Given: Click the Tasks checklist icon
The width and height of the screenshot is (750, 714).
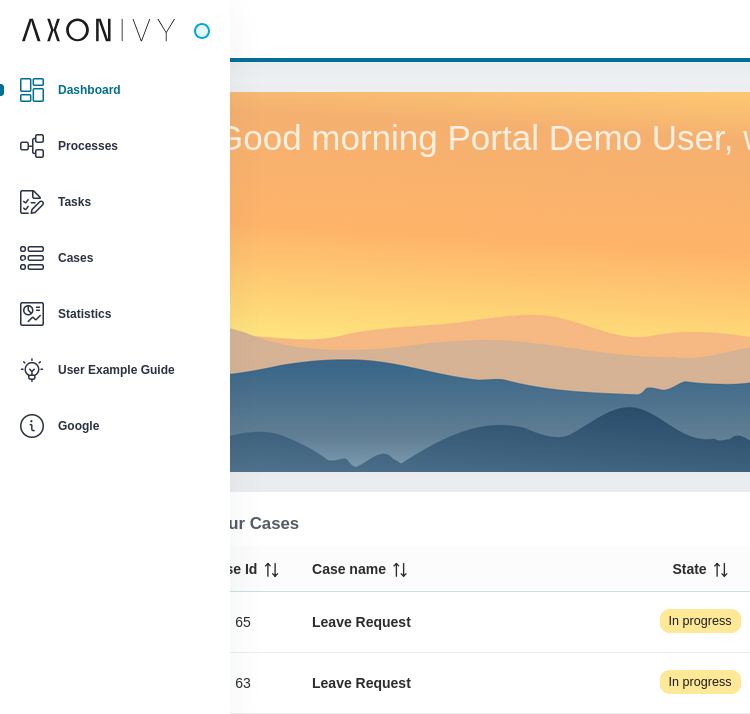Looking at the screenshot, I should point(32,202).
